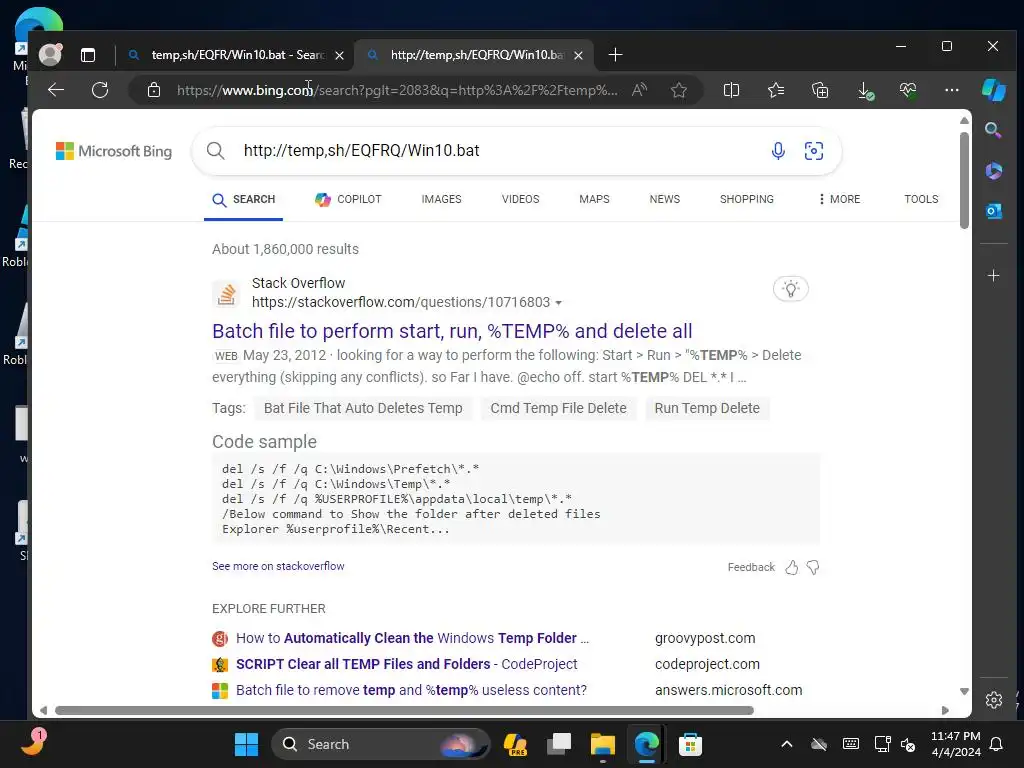Give thumbs down feedback on result
The height and width of the screenshot is (768, 1024).
point(813,568)
